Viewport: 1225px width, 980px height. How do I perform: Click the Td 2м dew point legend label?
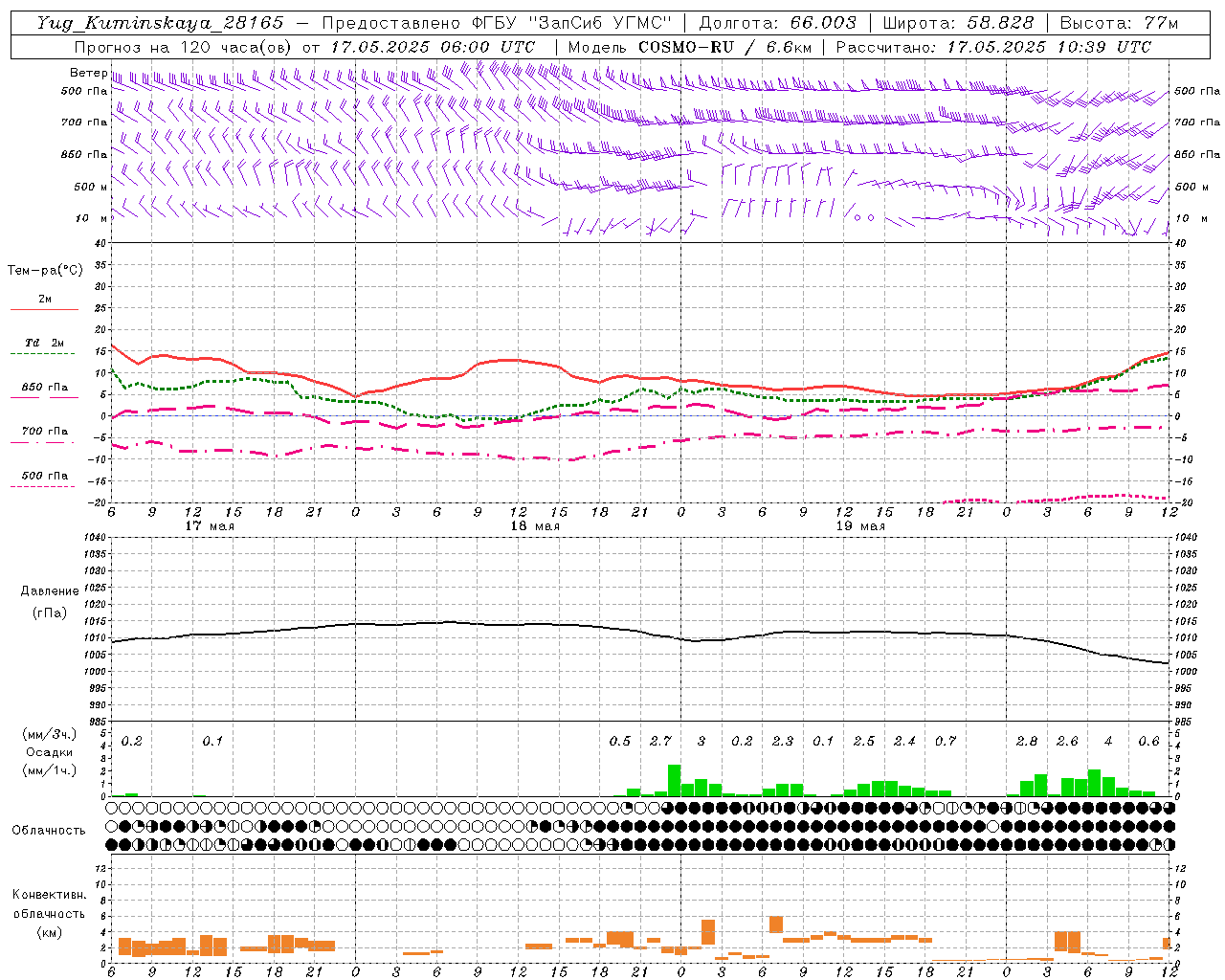[x=44, y=343]
